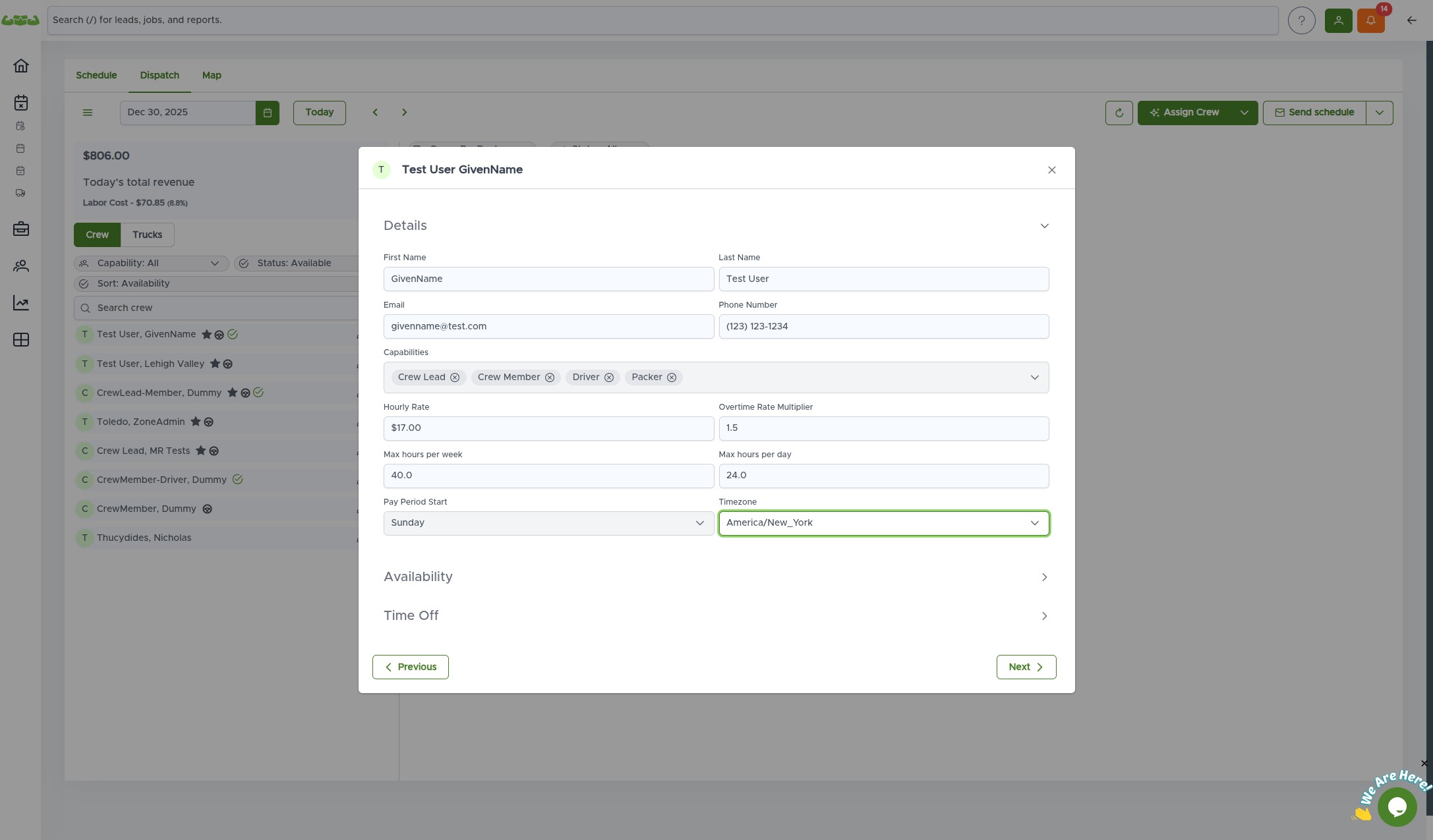Go to next day arrow
The width and height of the screenshot is (1433, 840).
click(x=404, y=113)
